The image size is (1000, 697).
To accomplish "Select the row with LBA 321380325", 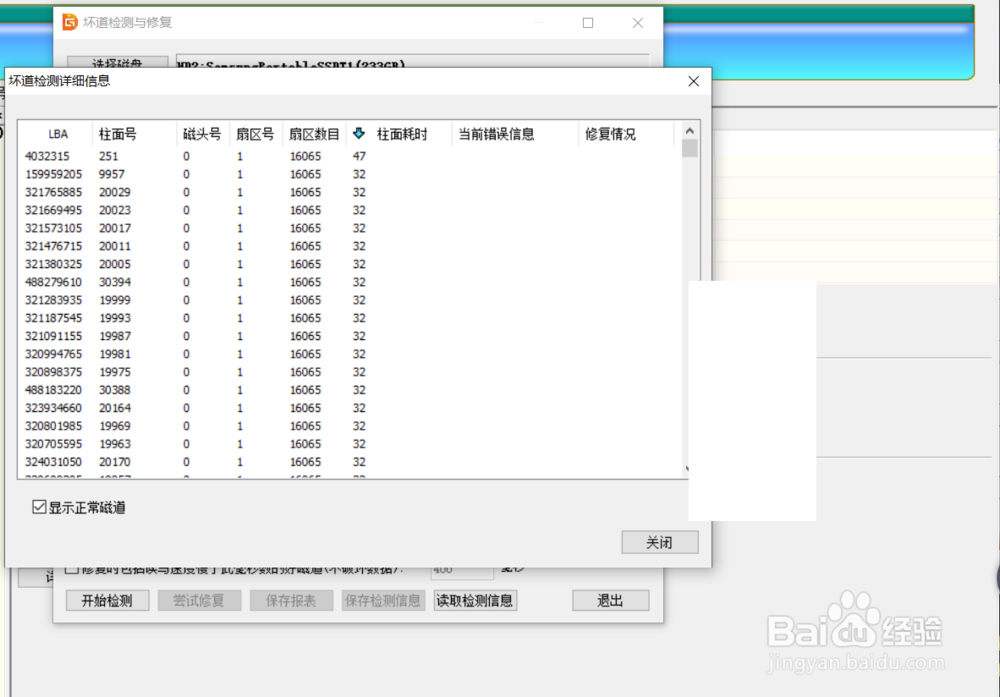I will click(351, 264).
